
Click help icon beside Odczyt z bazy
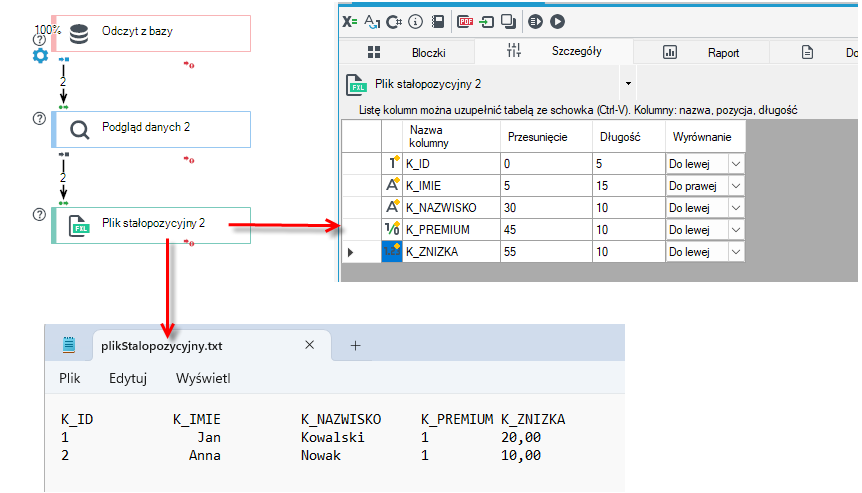point(39,40)
